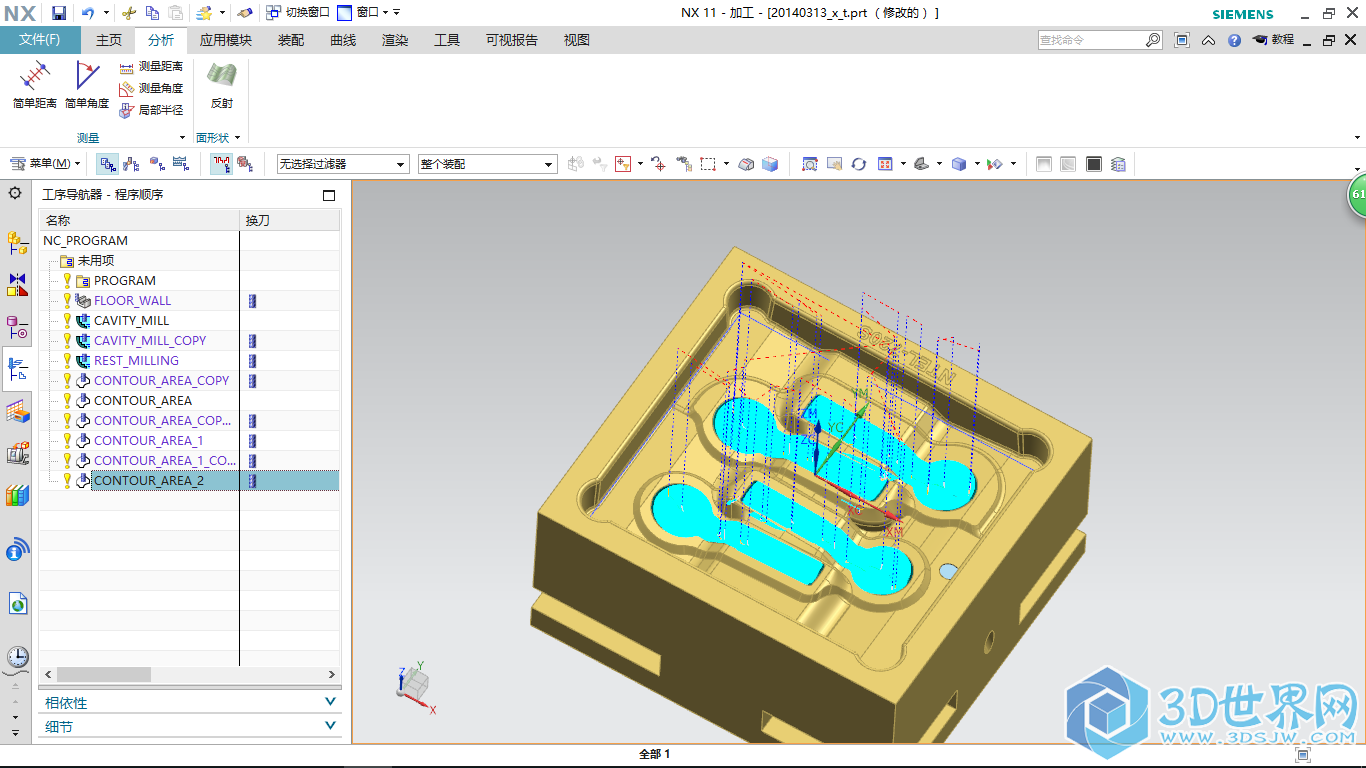Select the NC_PROGRAM root node
The width and height of the screenshot is (1366, 768).
(x=85, y=240)
